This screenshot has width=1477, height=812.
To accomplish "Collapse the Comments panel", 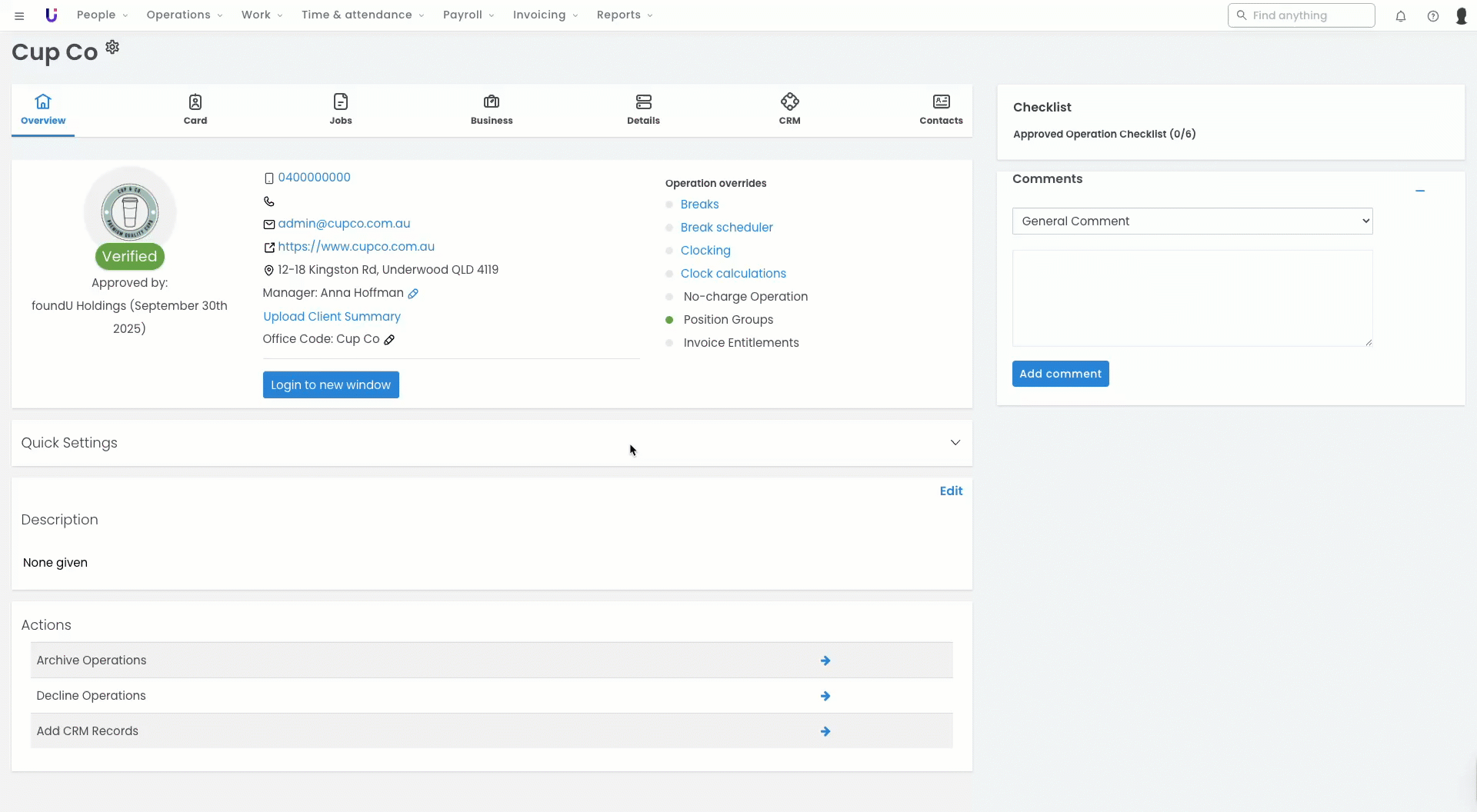I will coord(1420,191).
